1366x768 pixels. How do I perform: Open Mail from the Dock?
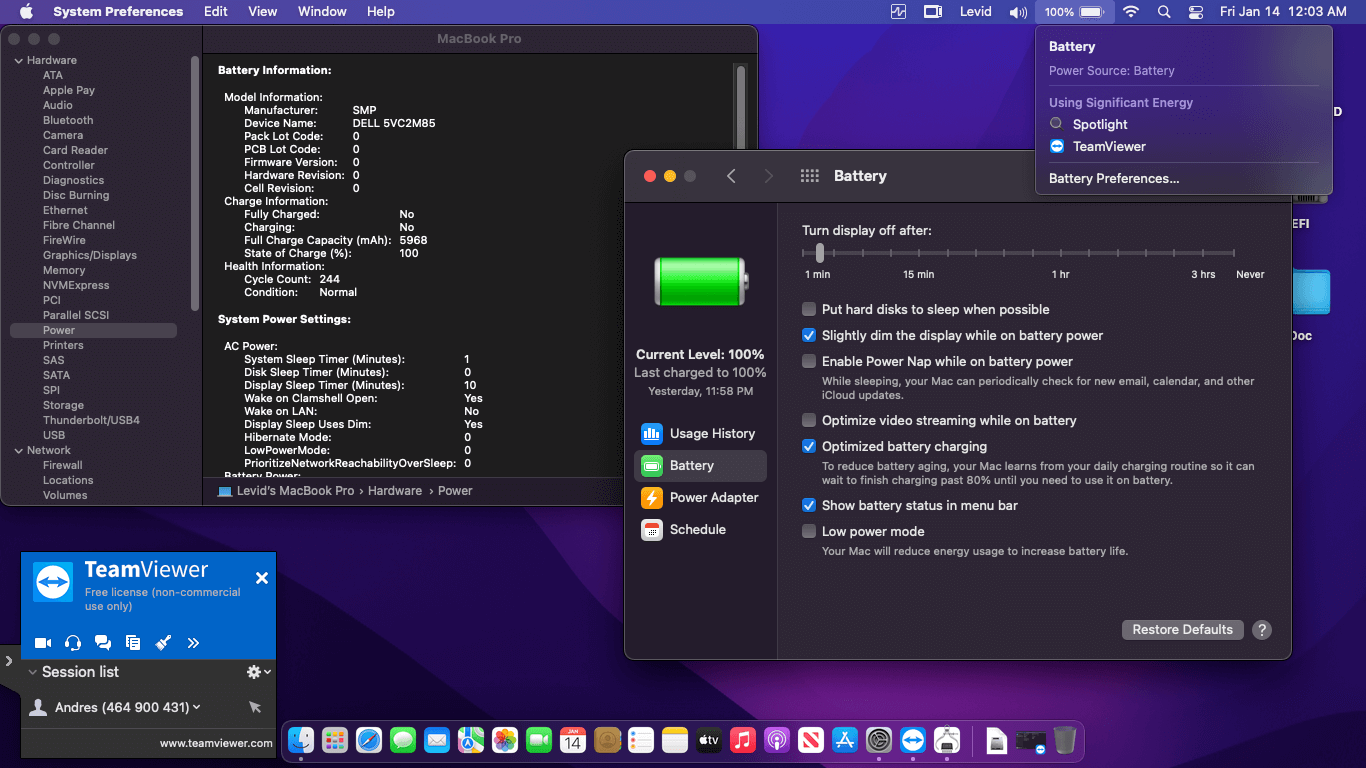(437, 740)
